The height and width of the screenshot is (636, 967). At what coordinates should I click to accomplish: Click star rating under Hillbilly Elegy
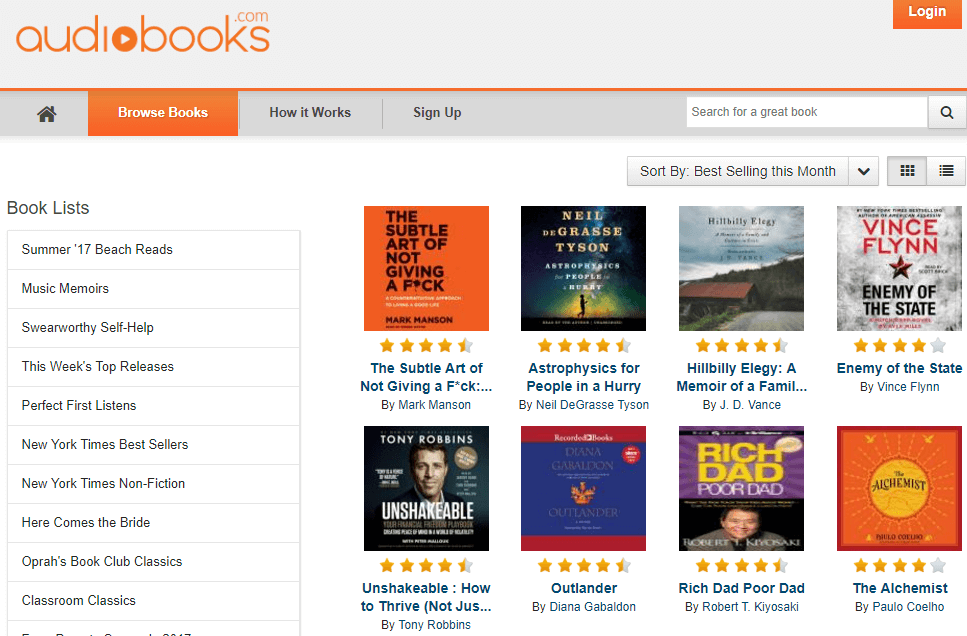pyautogui.click(x=741, y=345)
